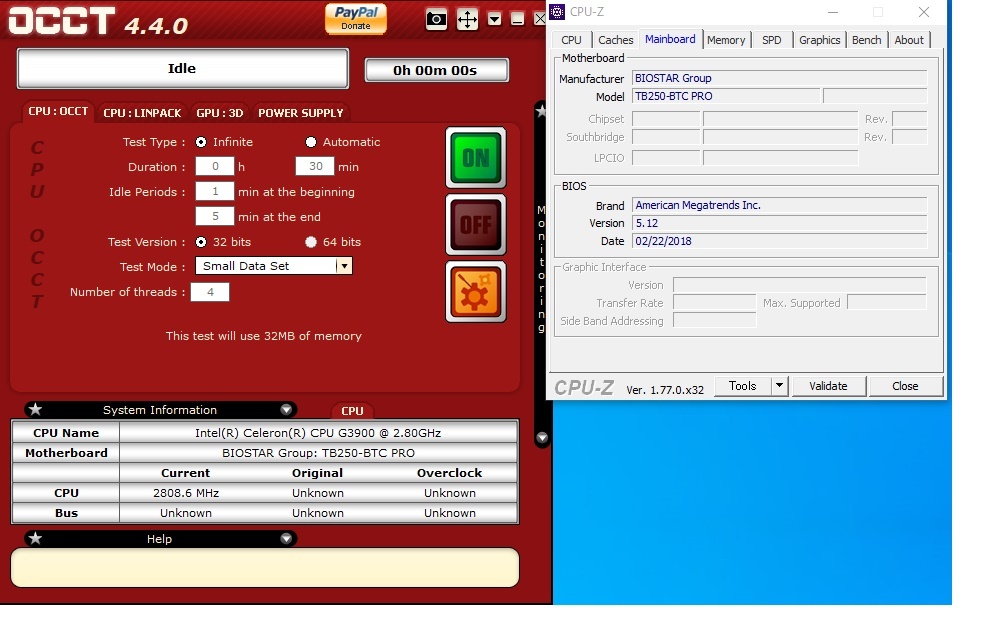Click the American Megatrends Inc. BIOS brand
Viewport: 1008px width, 630px height.
click(779, 206)
